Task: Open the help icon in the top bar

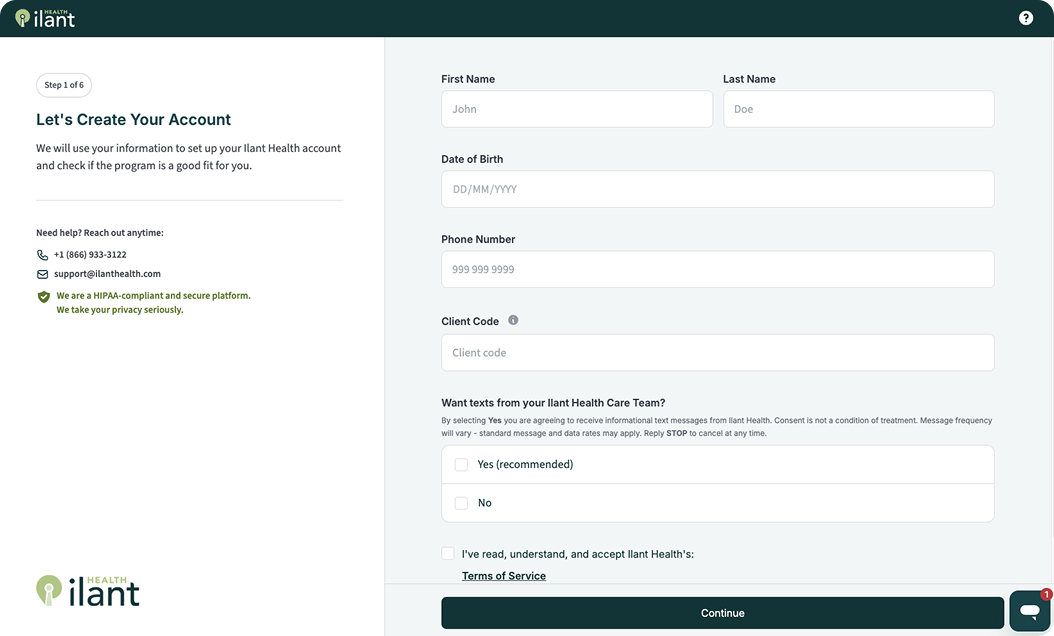Action: 1025,17
